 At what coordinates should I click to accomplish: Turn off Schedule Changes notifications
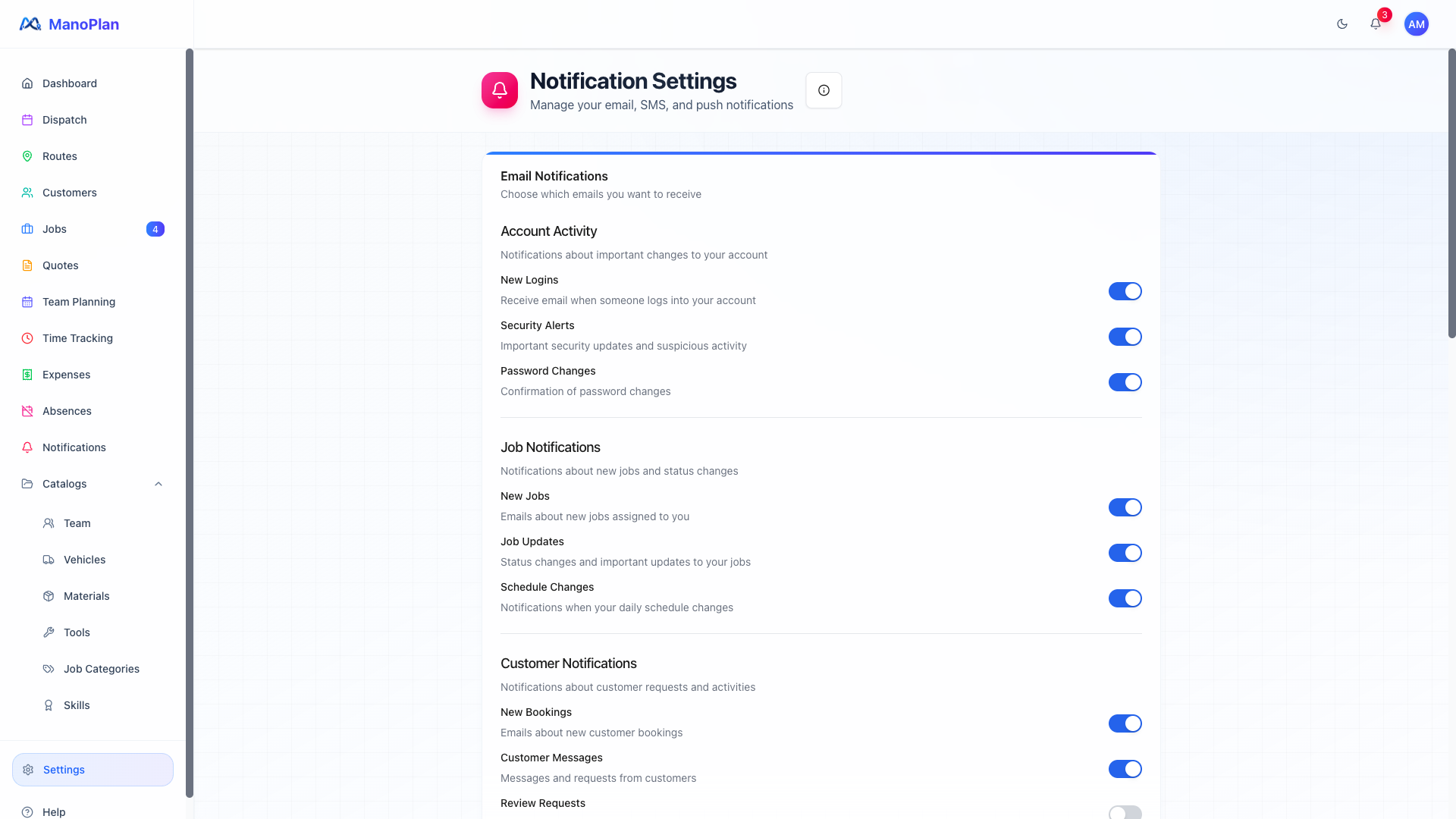coord(1125,598)
